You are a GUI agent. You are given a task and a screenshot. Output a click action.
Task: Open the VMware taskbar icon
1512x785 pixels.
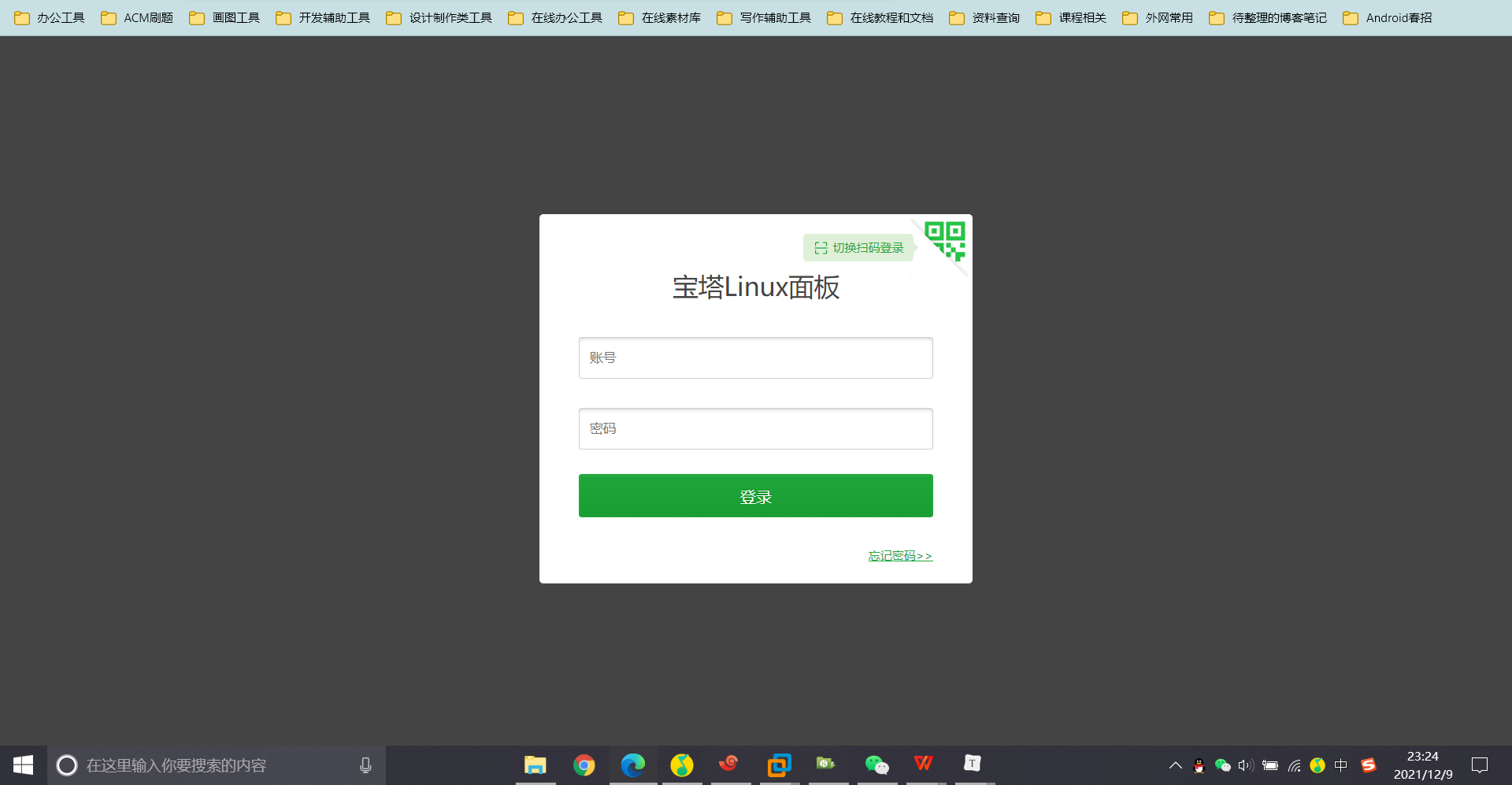tap(779, 765)
